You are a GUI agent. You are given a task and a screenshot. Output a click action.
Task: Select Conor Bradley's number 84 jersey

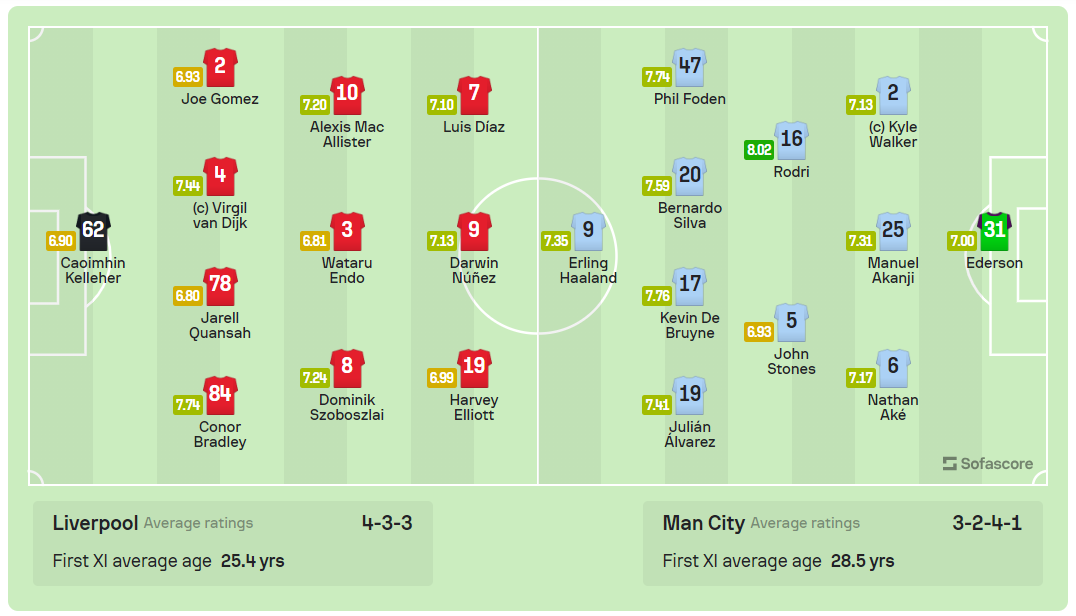point(220,396)
